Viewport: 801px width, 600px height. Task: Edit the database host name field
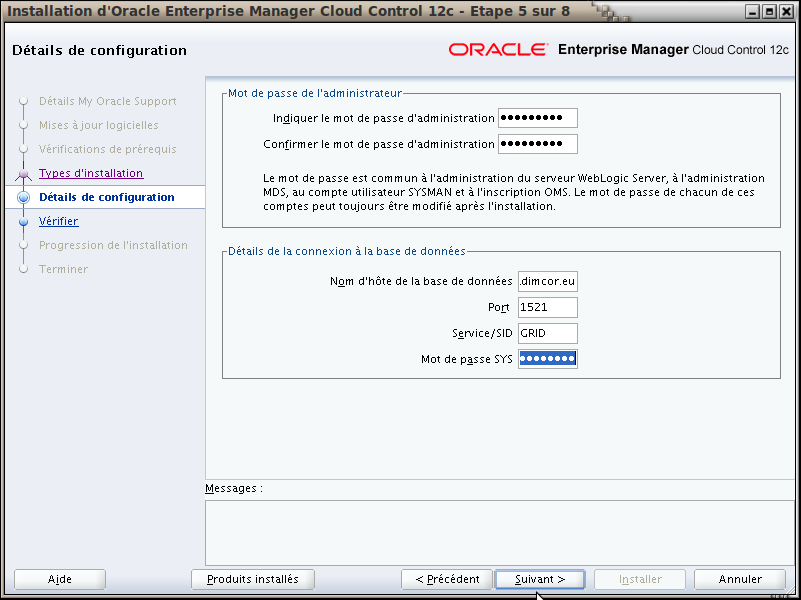coord(548,281)
